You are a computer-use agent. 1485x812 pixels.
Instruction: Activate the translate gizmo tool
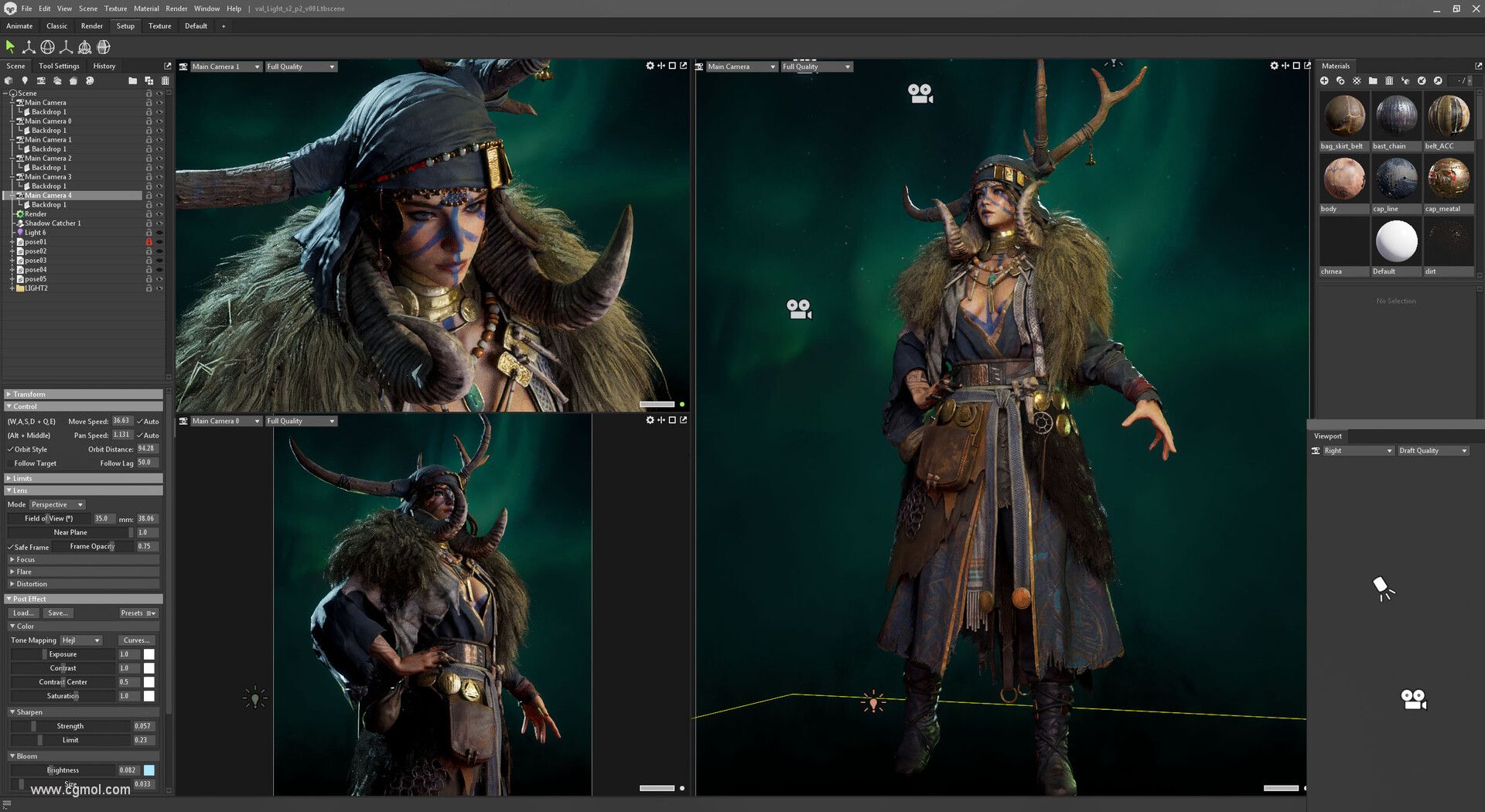pyautogui.click(x=29, y=47)
